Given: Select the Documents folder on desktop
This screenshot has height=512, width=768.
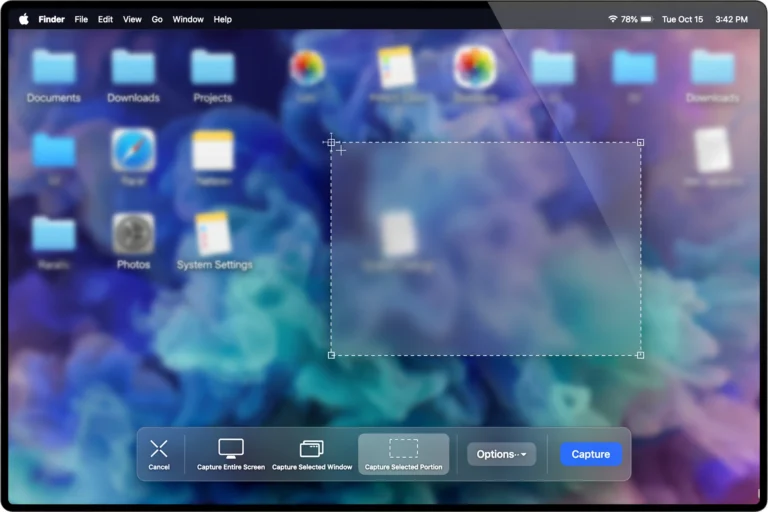Looking at the screenshot, I should pyautogui.click(x=54, y=67).
